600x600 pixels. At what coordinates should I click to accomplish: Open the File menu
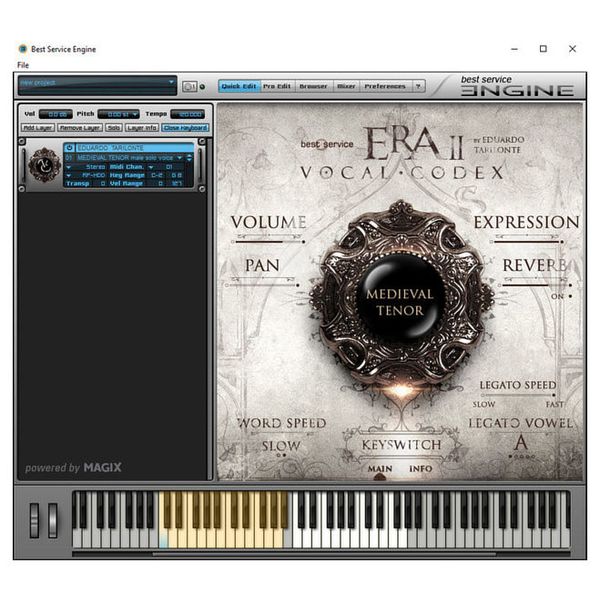click(23, 65)
